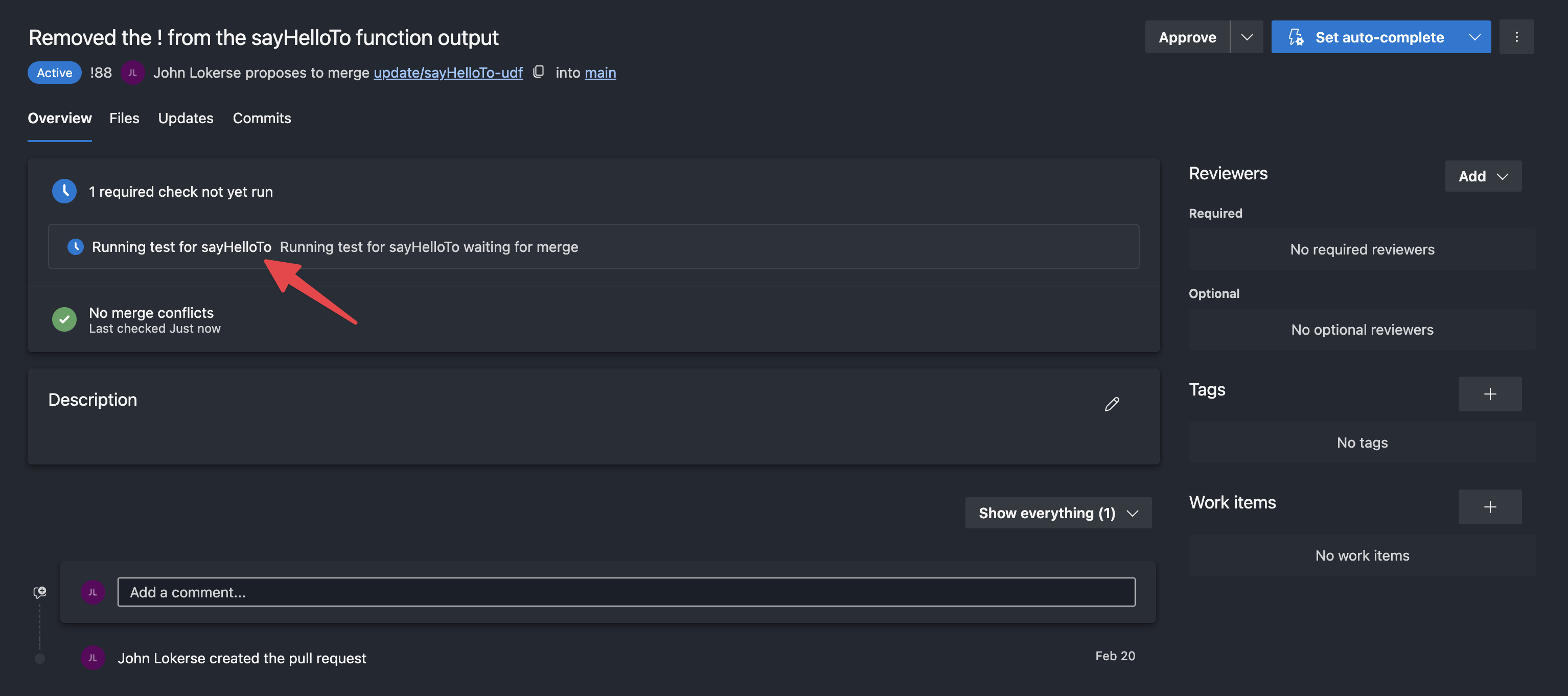Expand the Set auto-complete options arrow
1568x696 pixels.
coord(1474,37)
